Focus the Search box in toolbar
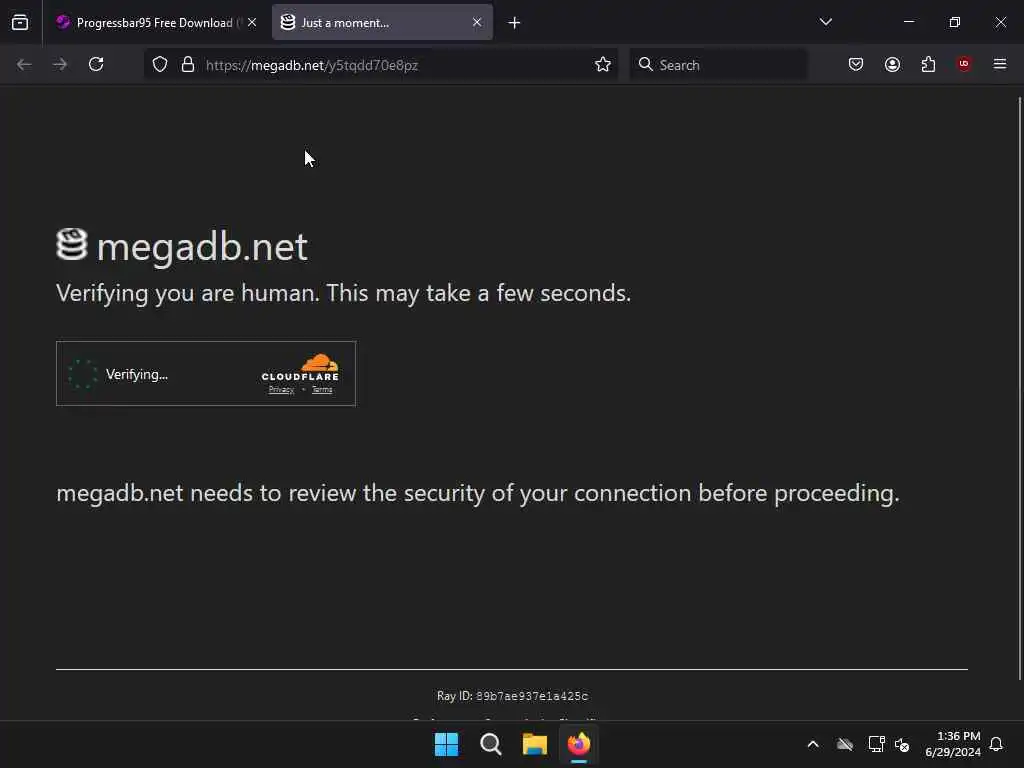 coord(718,65)
